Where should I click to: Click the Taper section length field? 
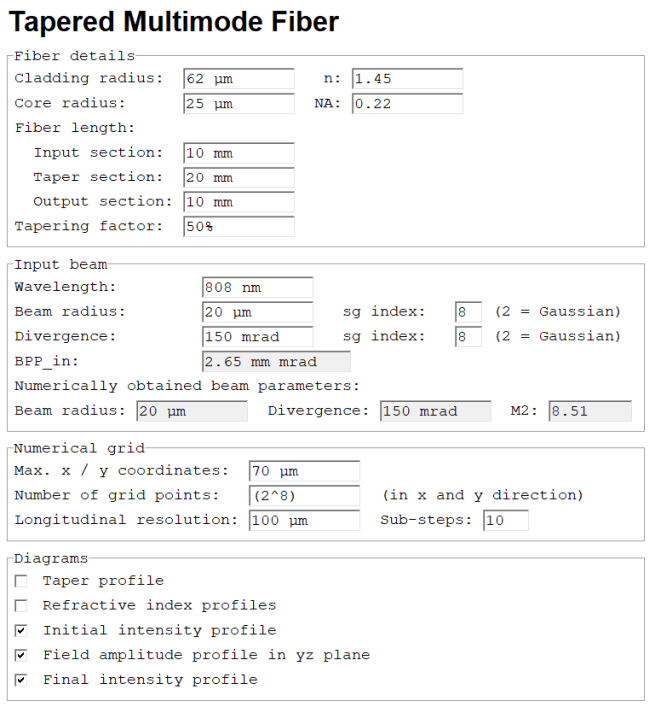239,177
